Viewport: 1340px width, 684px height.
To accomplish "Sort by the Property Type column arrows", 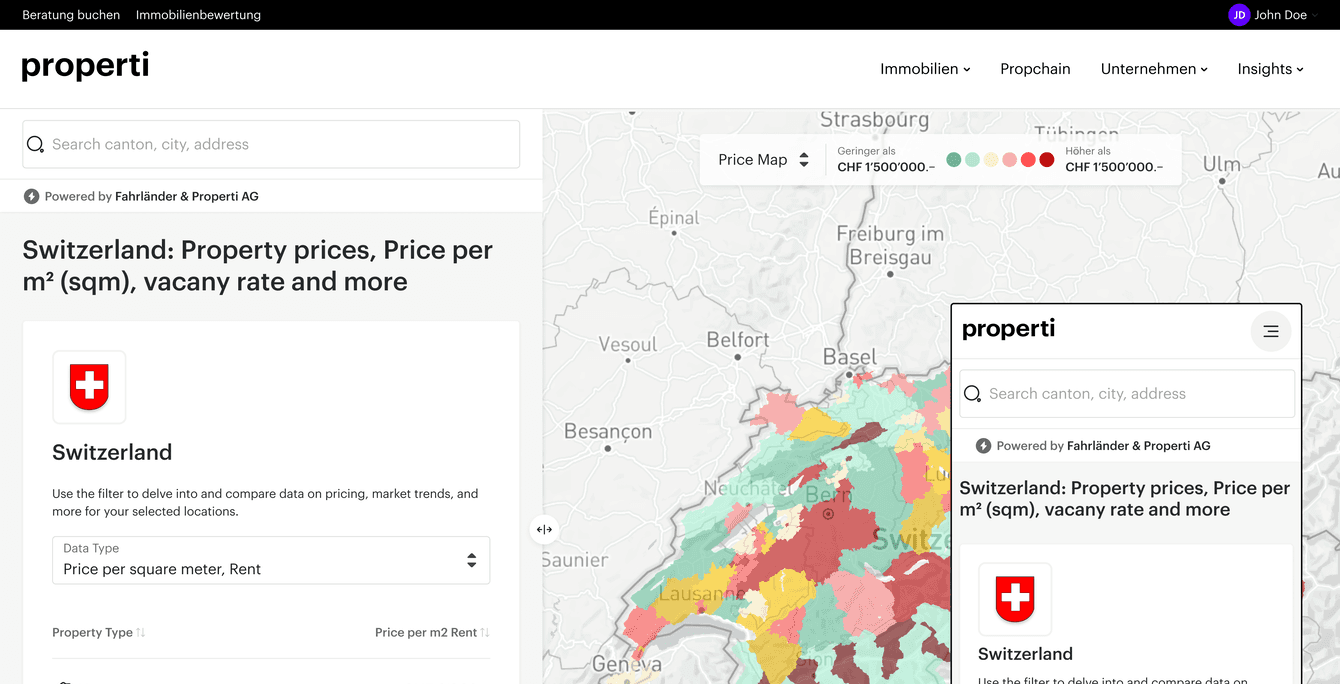I will pyautogui.click(x=141, y=632).
